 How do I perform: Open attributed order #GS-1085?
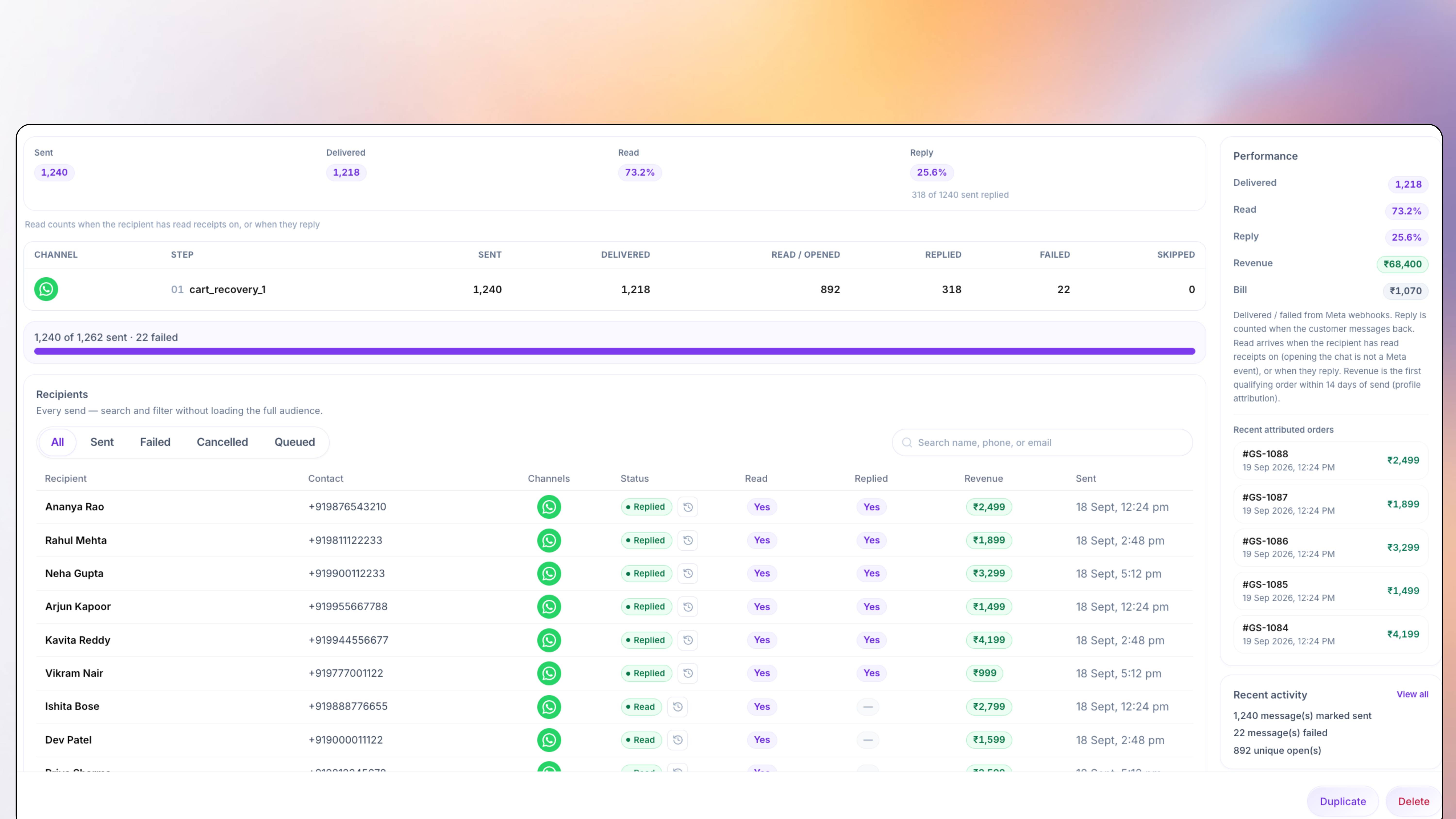tap(1331, 591)
